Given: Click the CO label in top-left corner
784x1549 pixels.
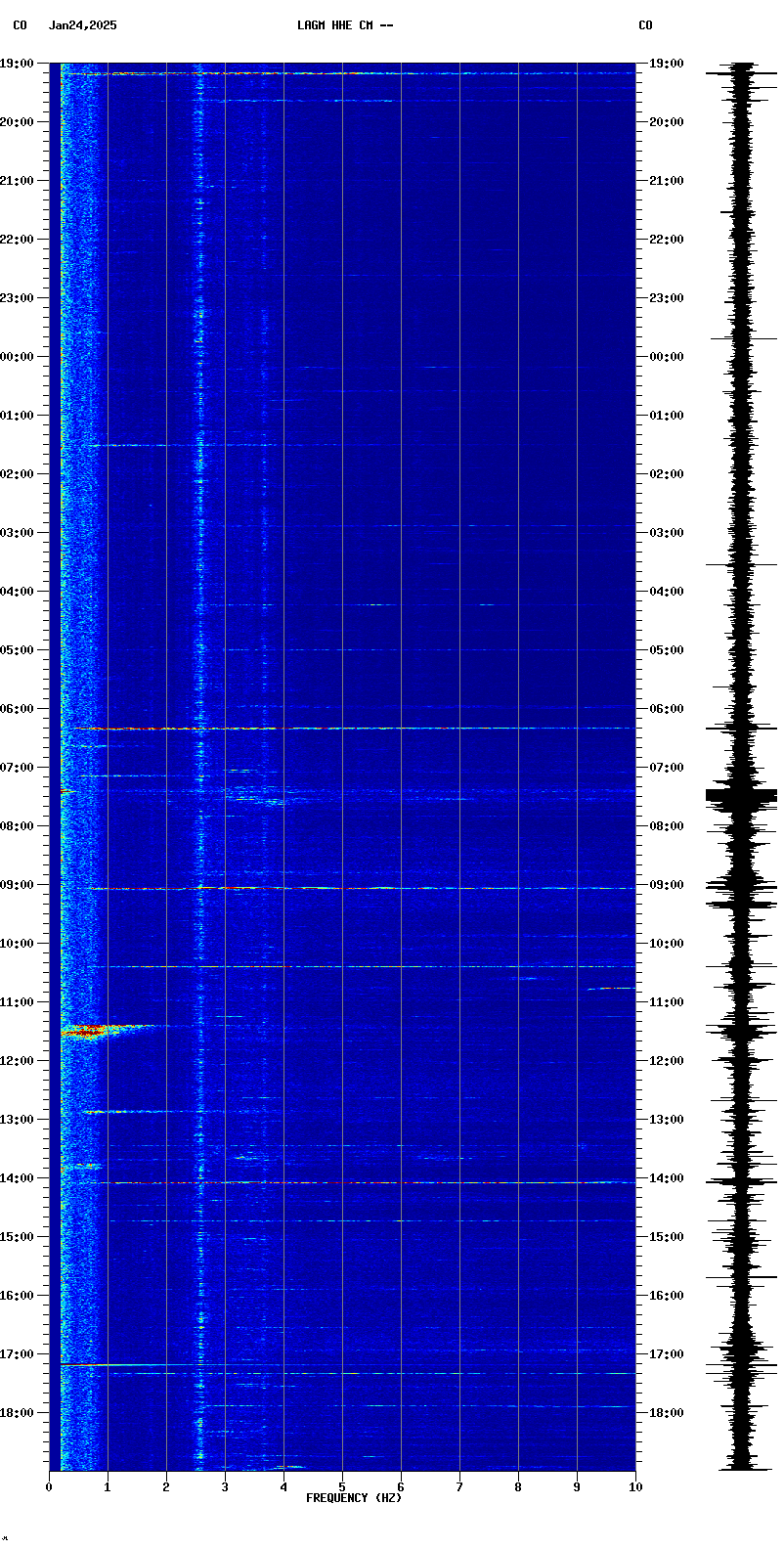Looking at the screenshot, I should coord(20,25).
